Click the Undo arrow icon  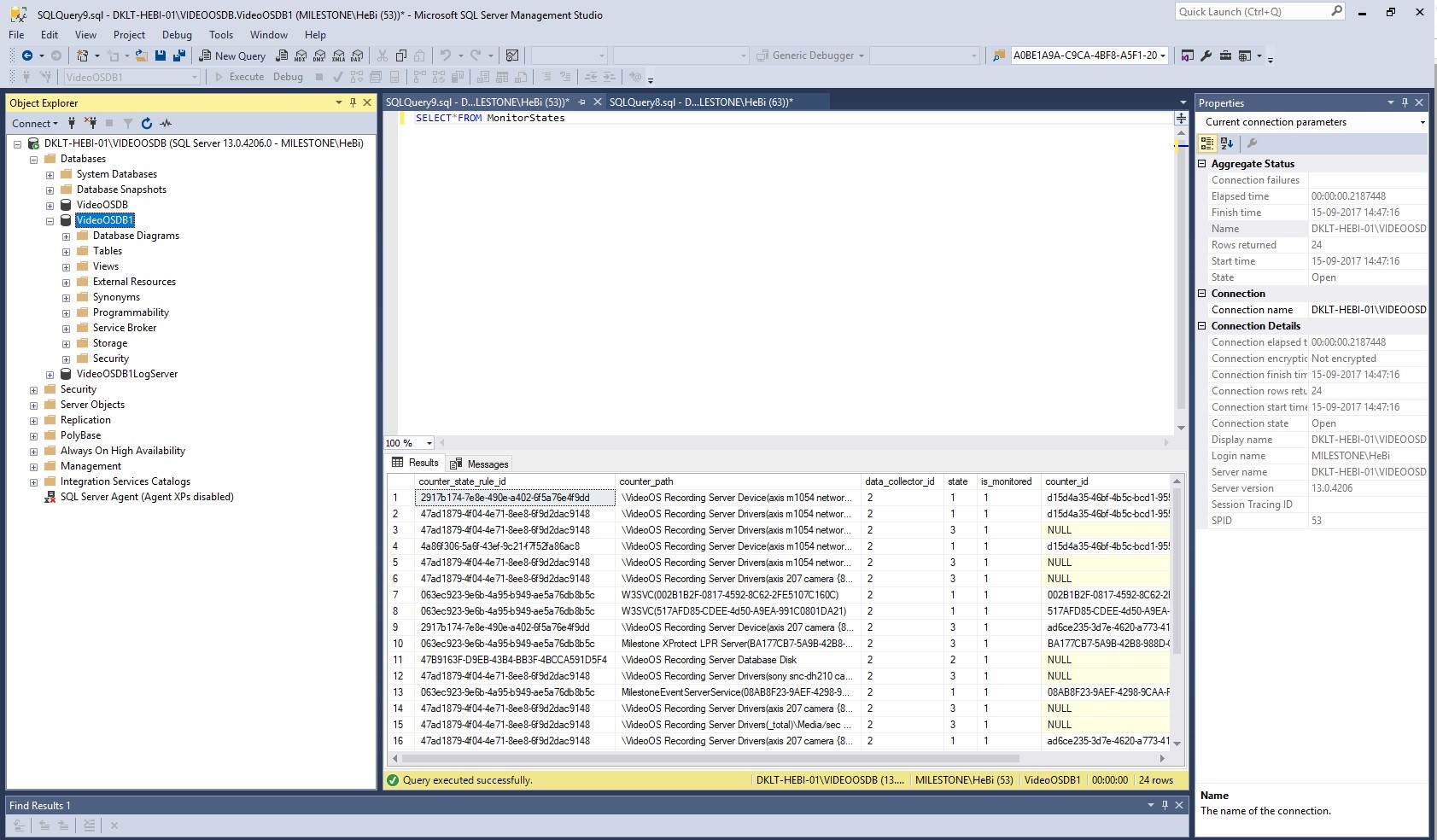[445, 55]
